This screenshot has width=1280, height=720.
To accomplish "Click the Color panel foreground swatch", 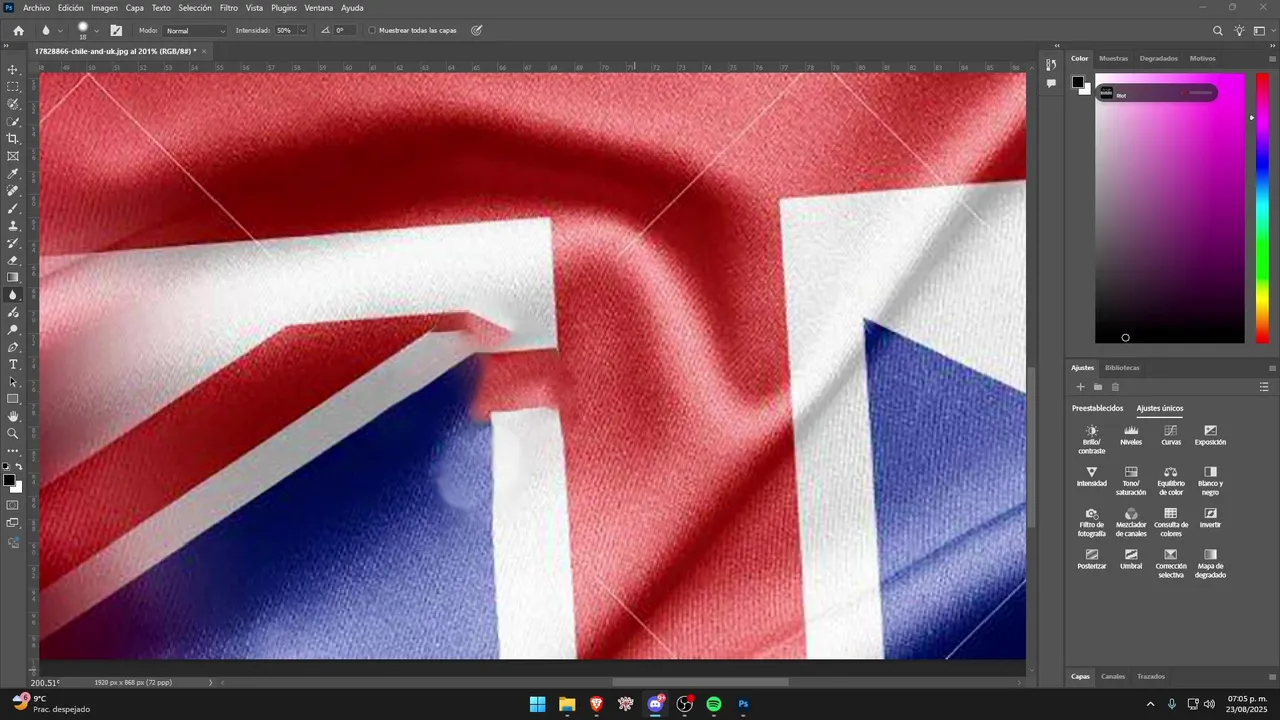I will 1078,82.
